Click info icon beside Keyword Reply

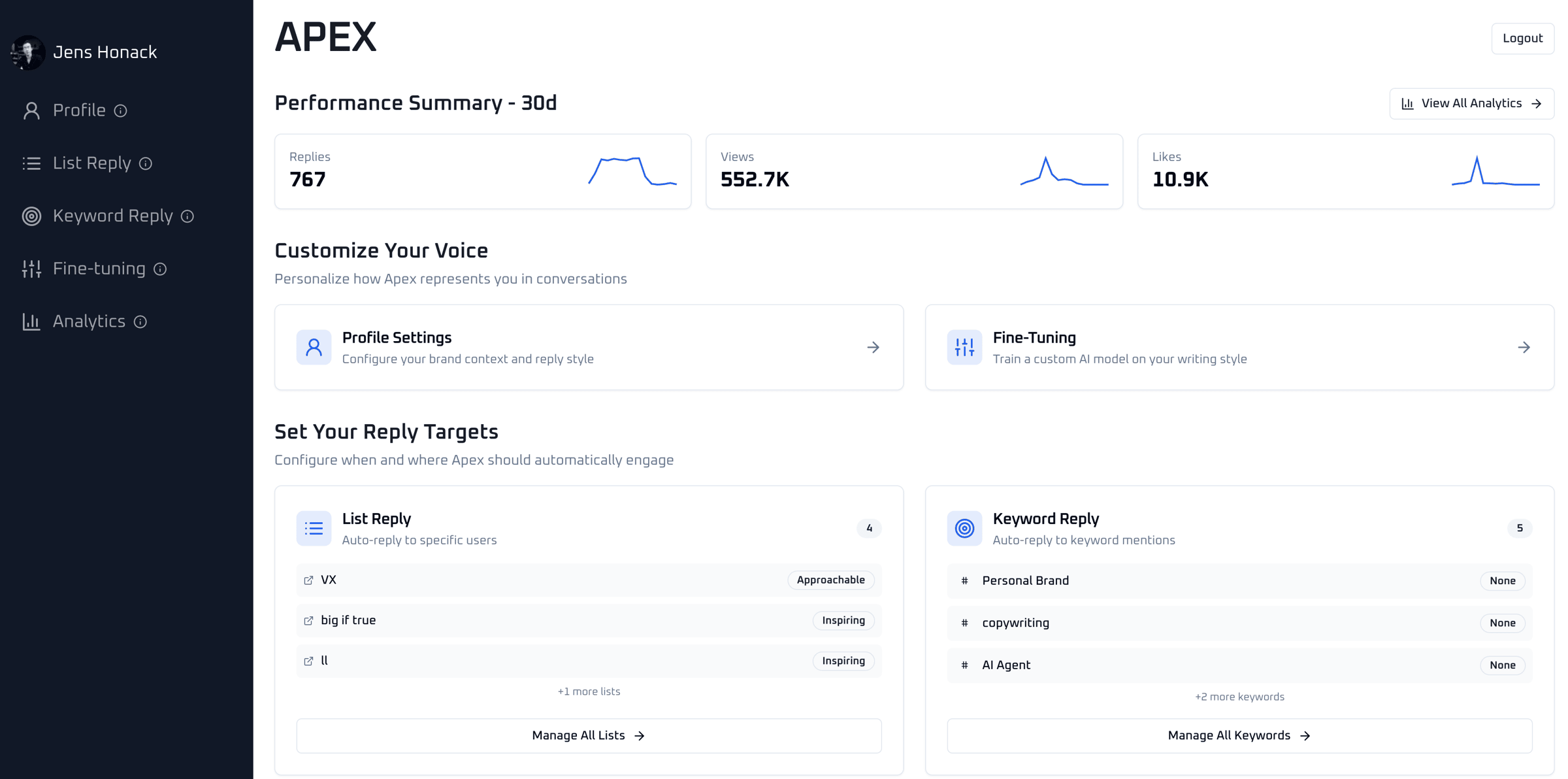coord(188,216)
